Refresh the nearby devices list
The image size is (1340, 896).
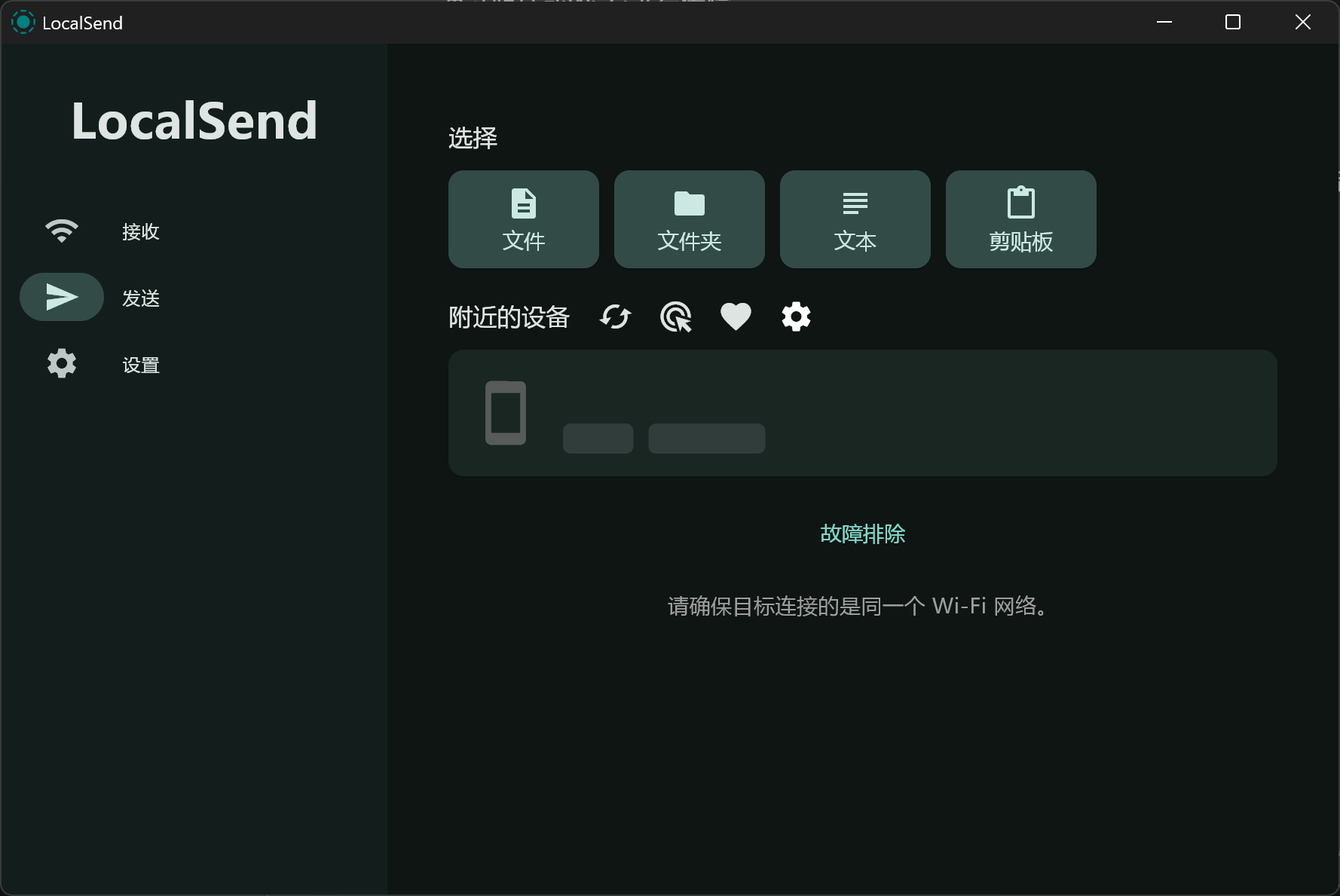[x=615, y=317]
